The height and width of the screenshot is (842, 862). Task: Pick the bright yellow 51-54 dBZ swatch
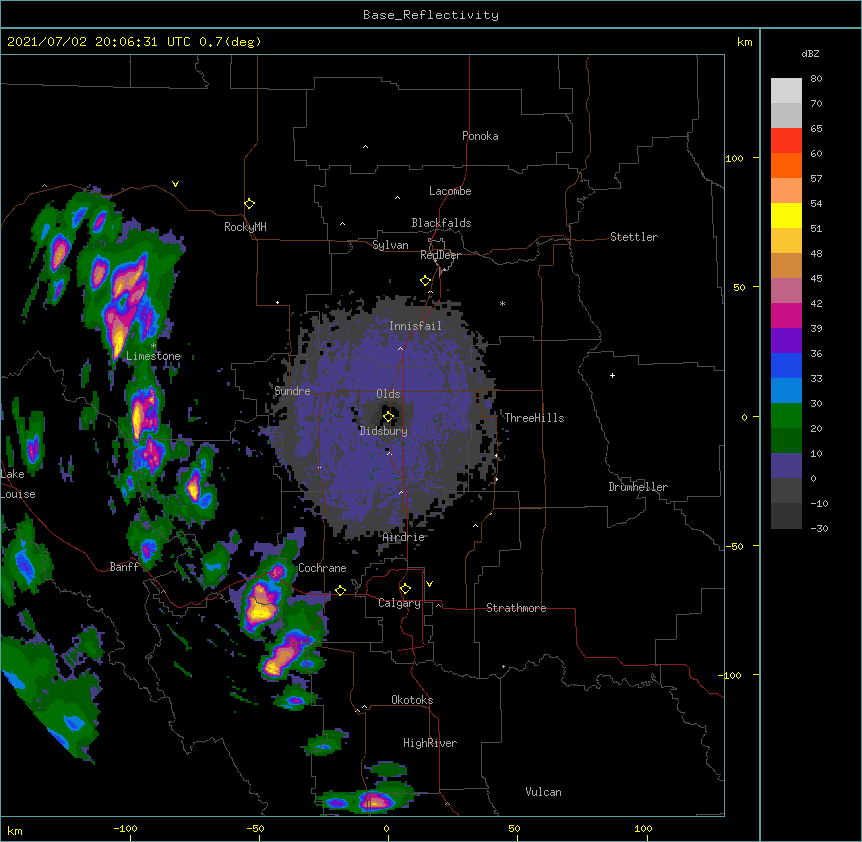(786, 215)
